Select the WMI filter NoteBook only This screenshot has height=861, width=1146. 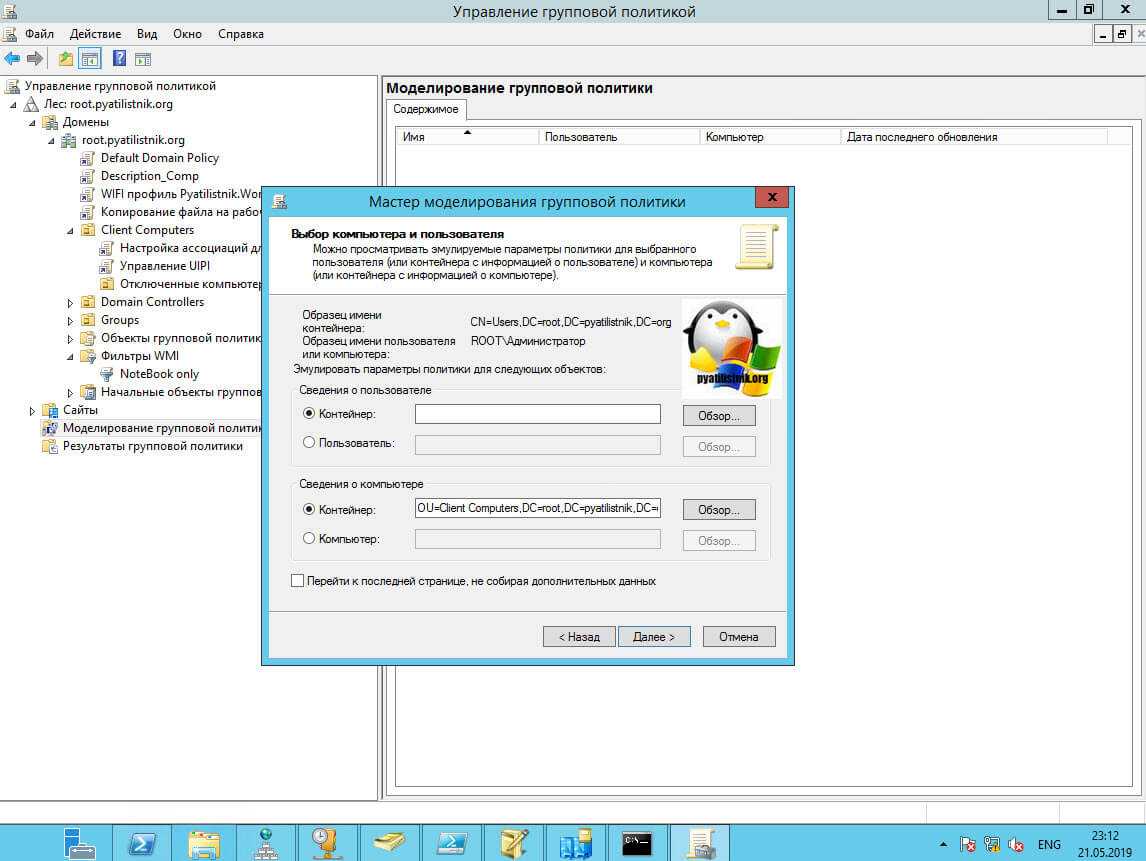[159, 374]
